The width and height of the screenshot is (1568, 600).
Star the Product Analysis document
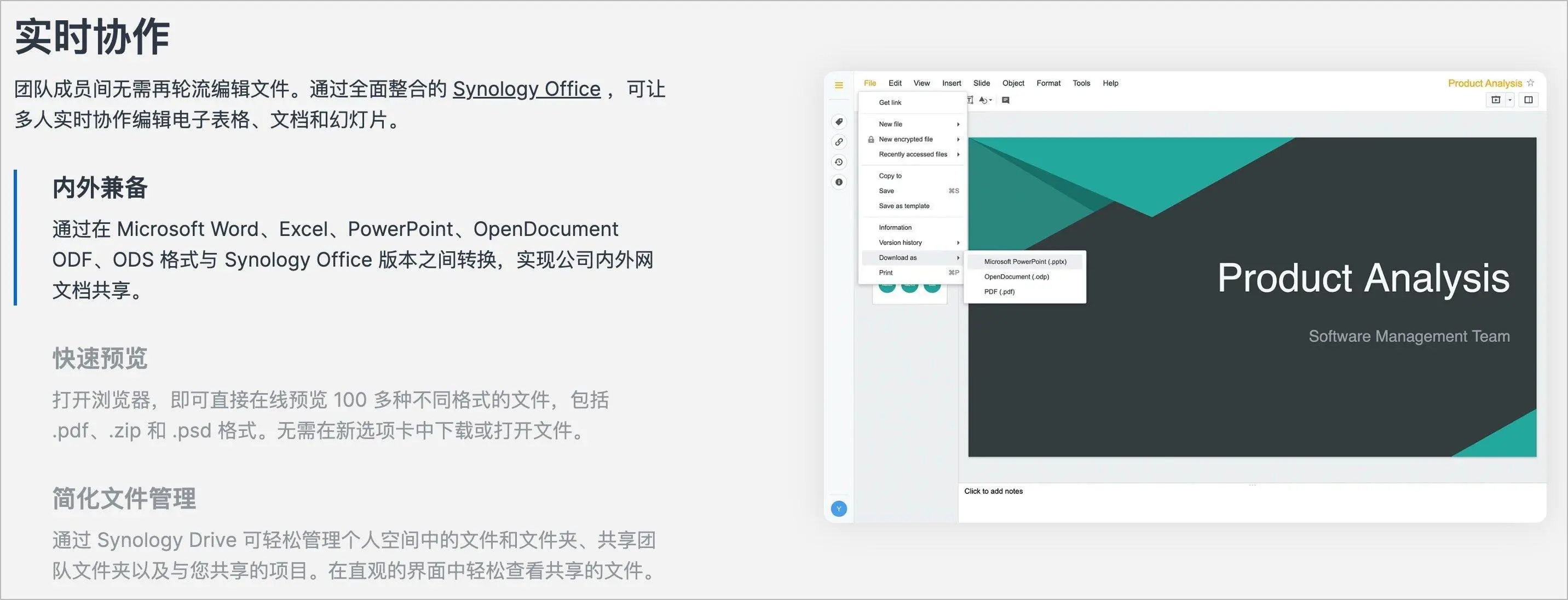(1530, 83)
